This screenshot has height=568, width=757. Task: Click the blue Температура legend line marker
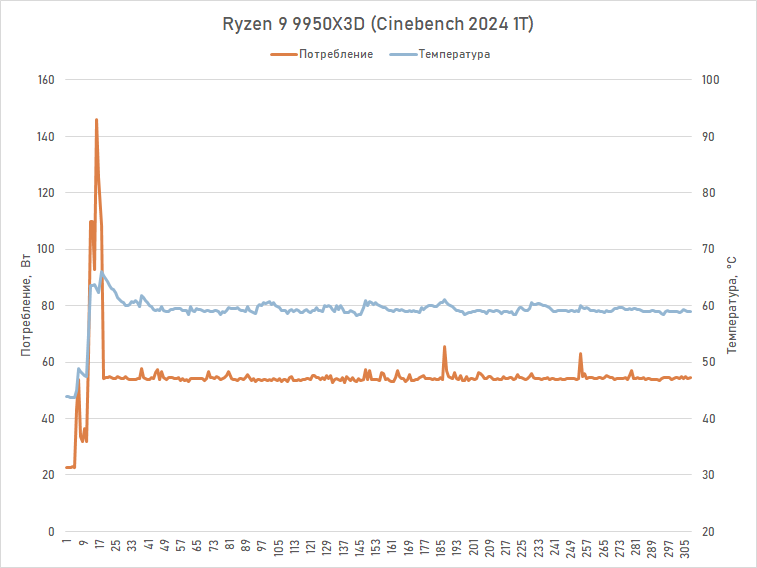click(x=403, y=54)
